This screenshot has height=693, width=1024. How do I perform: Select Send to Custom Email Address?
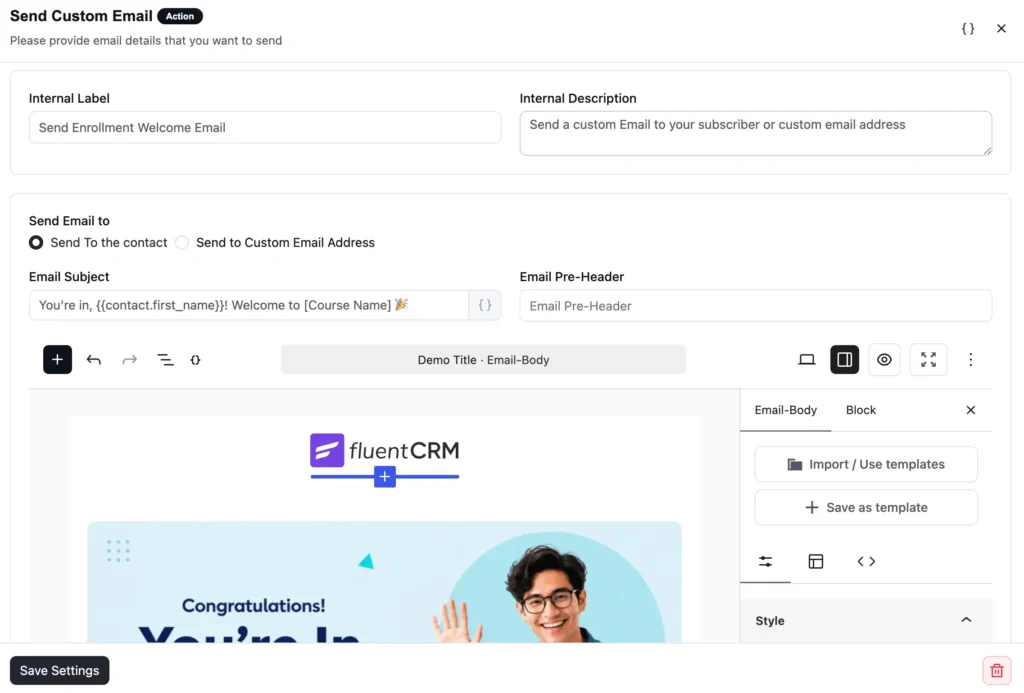pyautogui.click(x=275, y=242)
